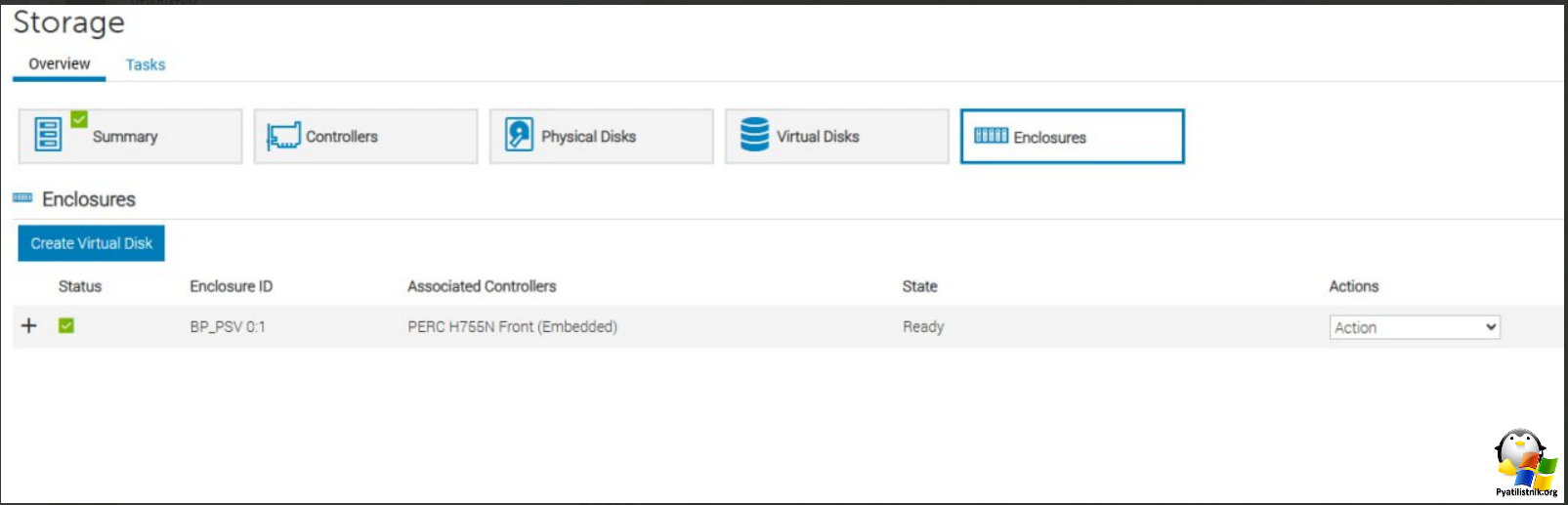
Task: Click the small icon beside Enclosures heading
Action: pyautogui.click(x=22, y=198)
